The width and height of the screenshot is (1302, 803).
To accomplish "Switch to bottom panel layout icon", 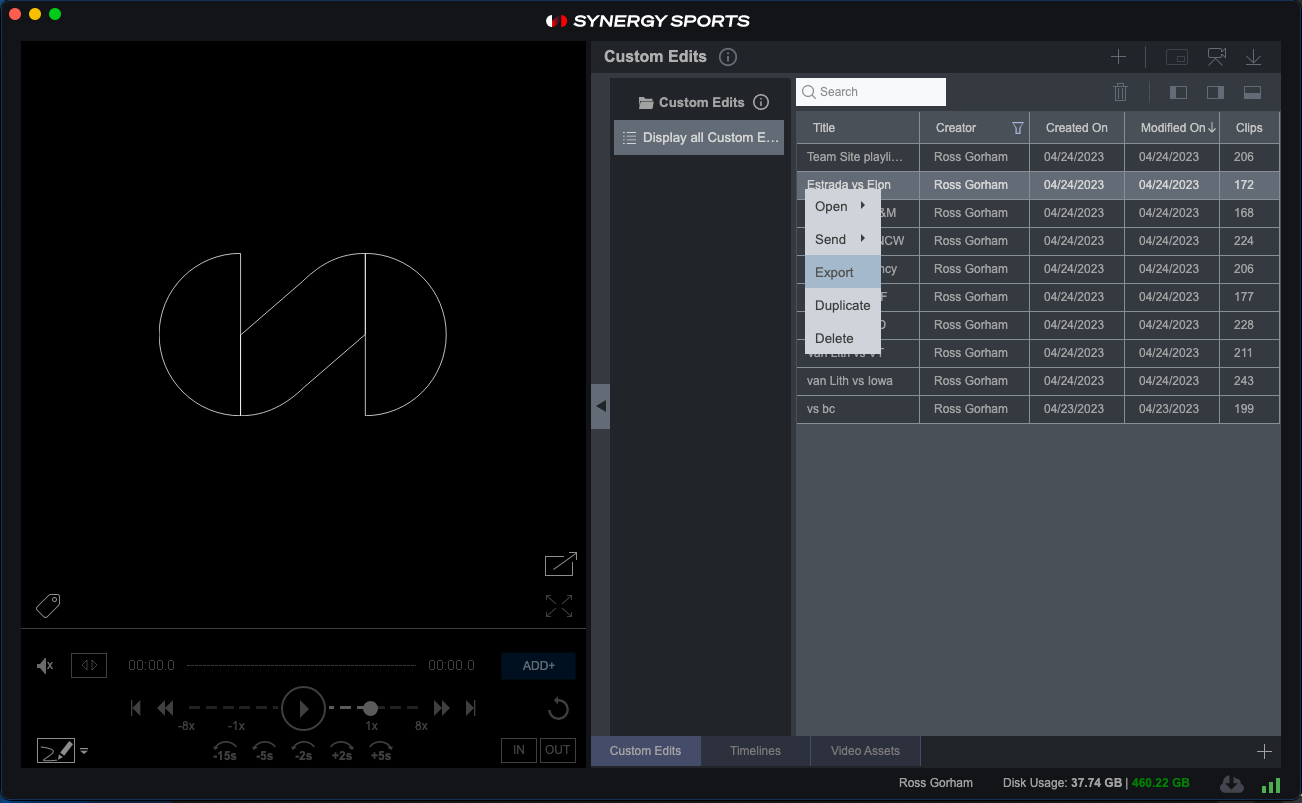I will pos(1252,92).
